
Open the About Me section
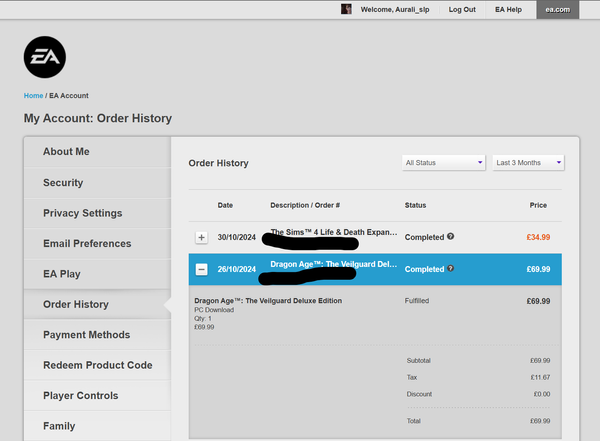point(97,152)
